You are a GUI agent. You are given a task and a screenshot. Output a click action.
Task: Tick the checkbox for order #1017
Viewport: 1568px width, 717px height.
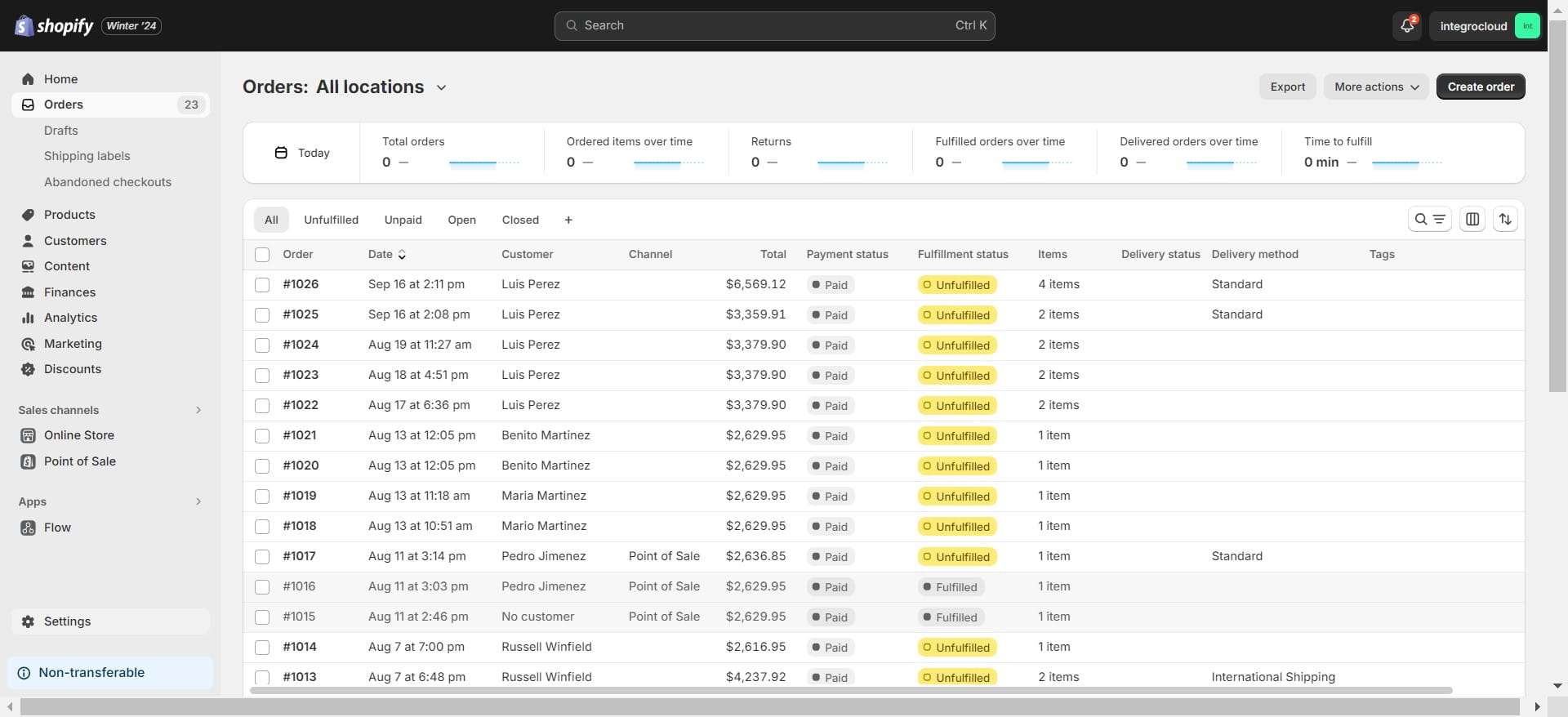click(262, 557)
